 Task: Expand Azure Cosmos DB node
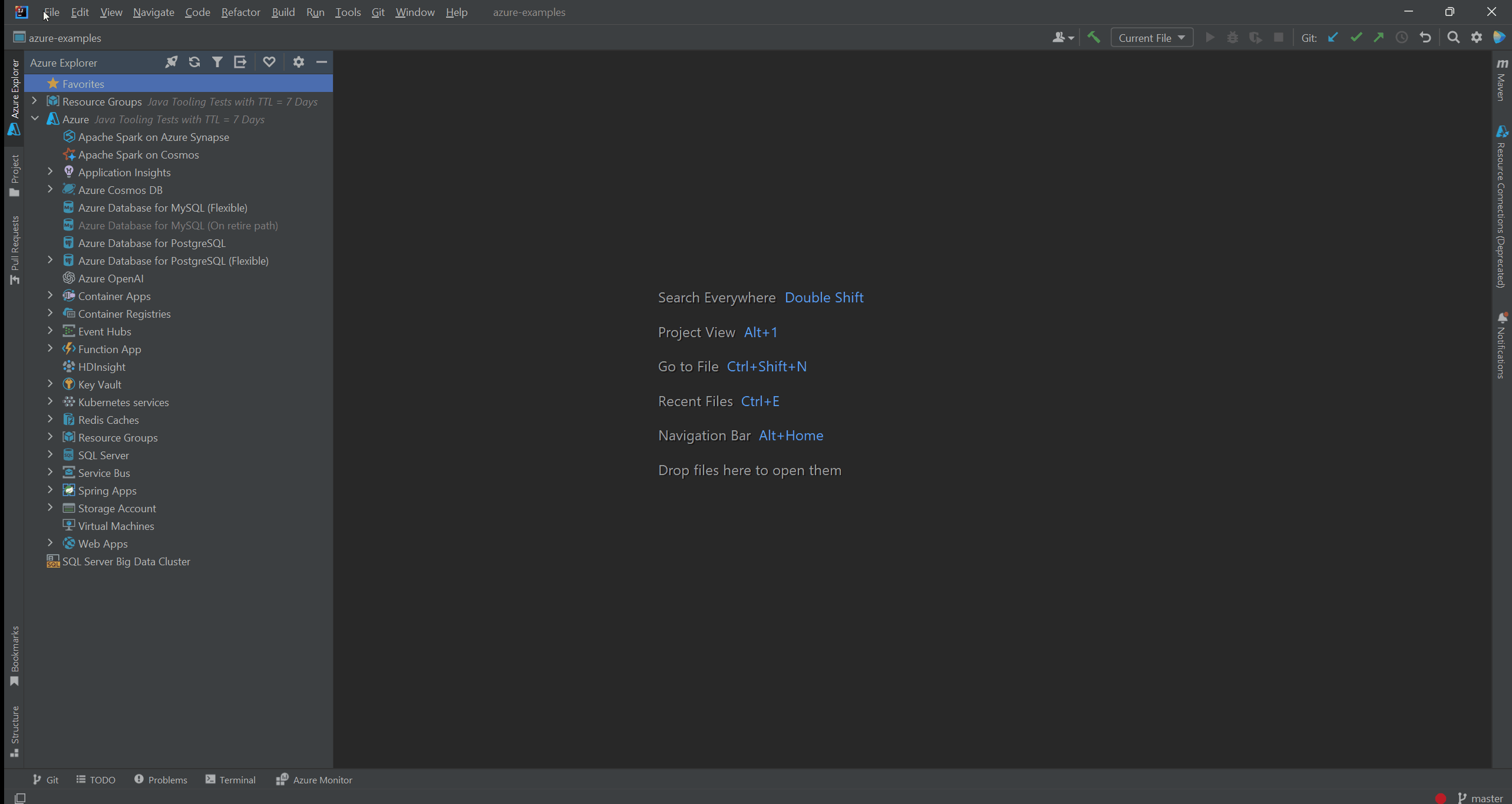51,190
